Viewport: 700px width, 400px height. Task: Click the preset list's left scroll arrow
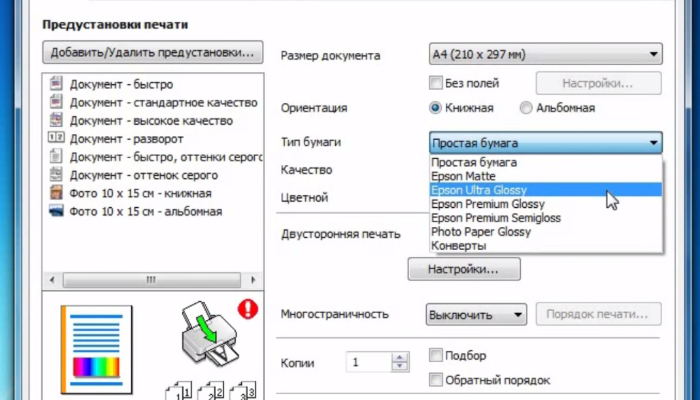pos(52,280)
